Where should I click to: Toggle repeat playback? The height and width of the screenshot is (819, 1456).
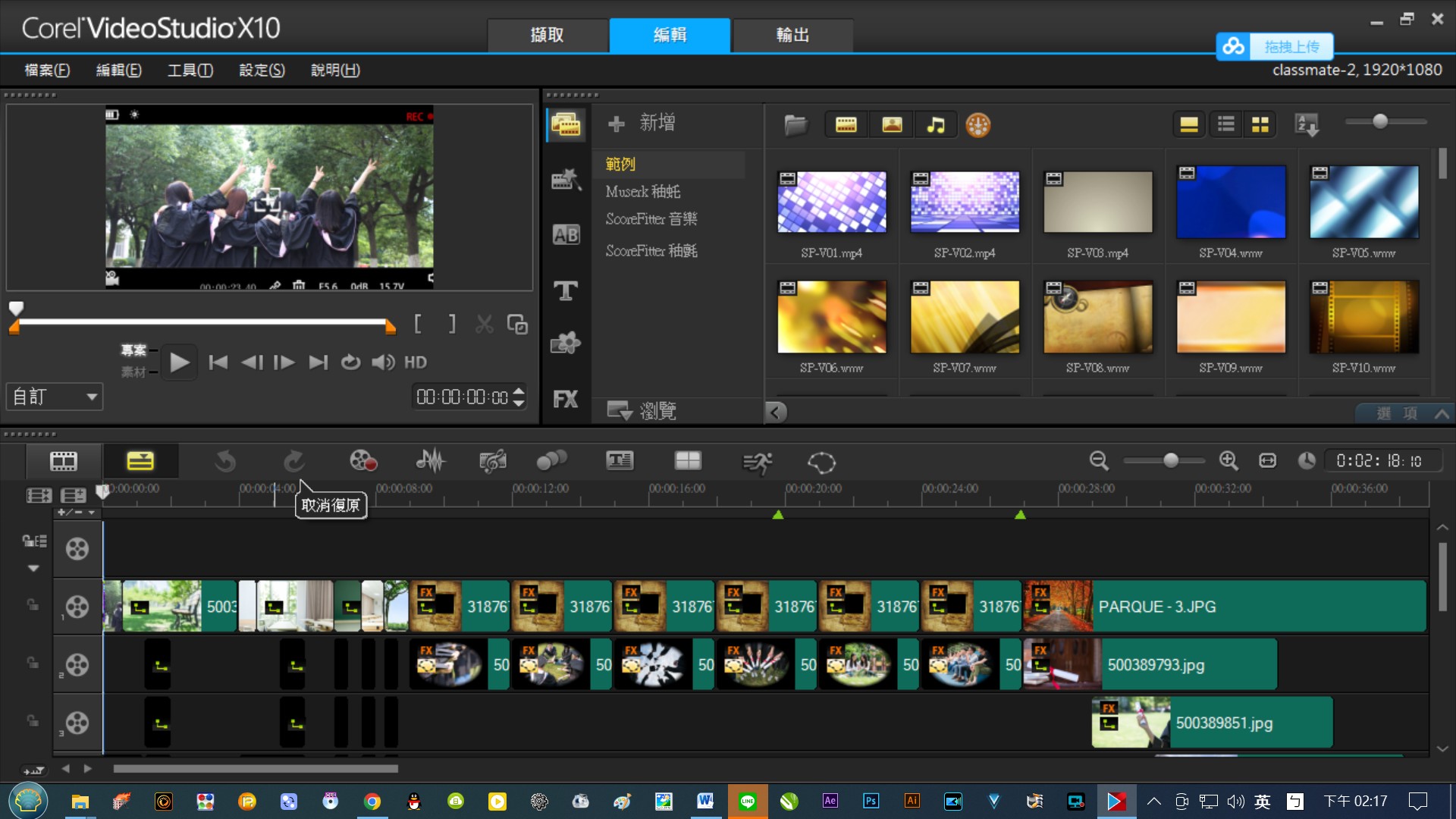click(x=350, y=362)
